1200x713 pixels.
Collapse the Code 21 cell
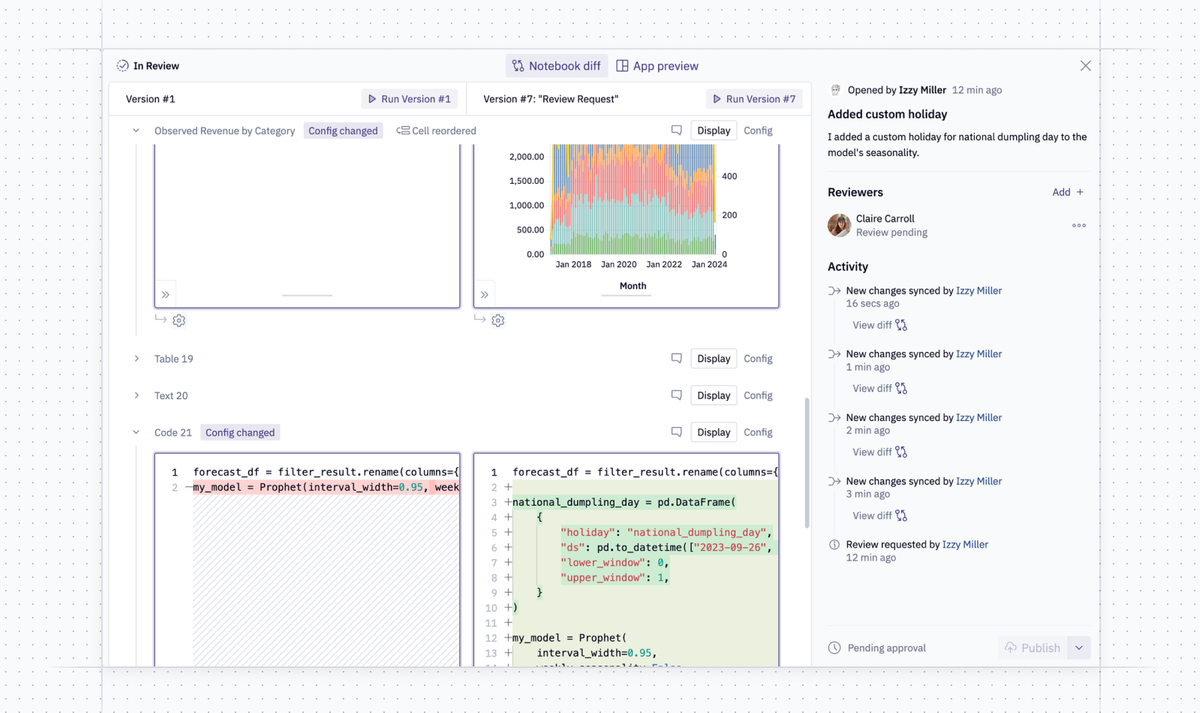pyautogui.click(x=136, y=433)
